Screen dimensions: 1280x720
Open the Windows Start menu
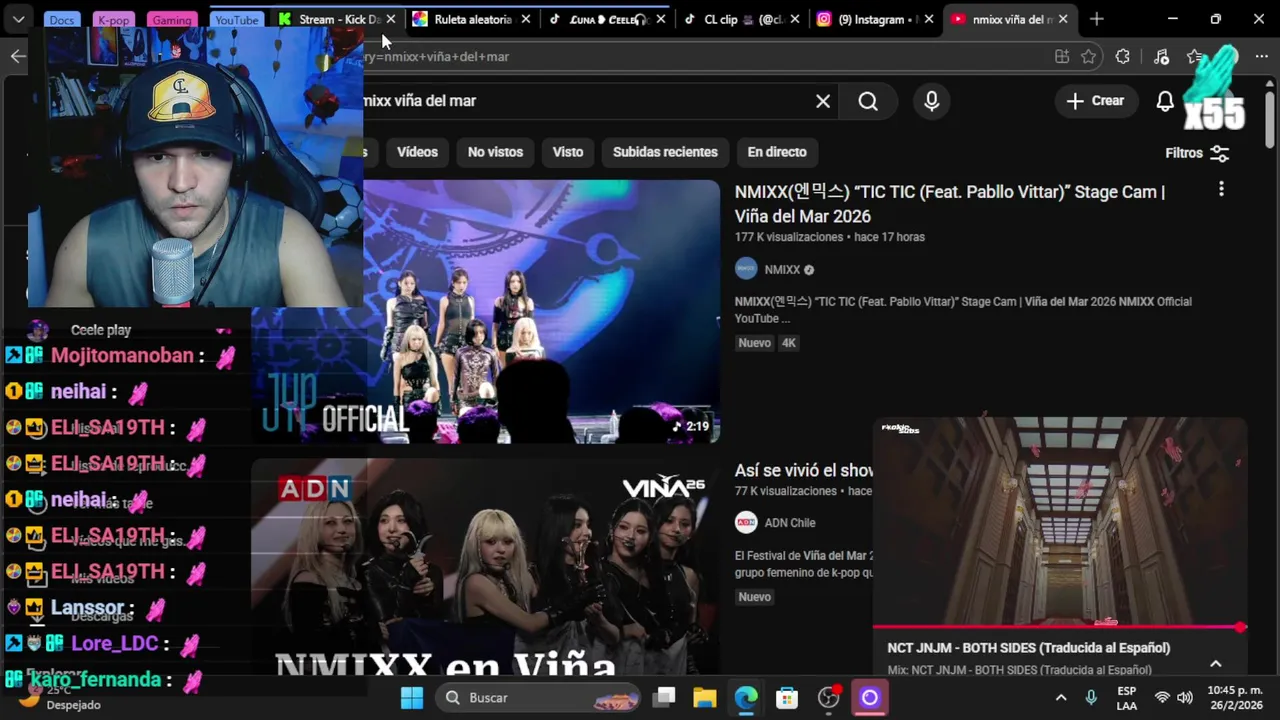[412, 697]
